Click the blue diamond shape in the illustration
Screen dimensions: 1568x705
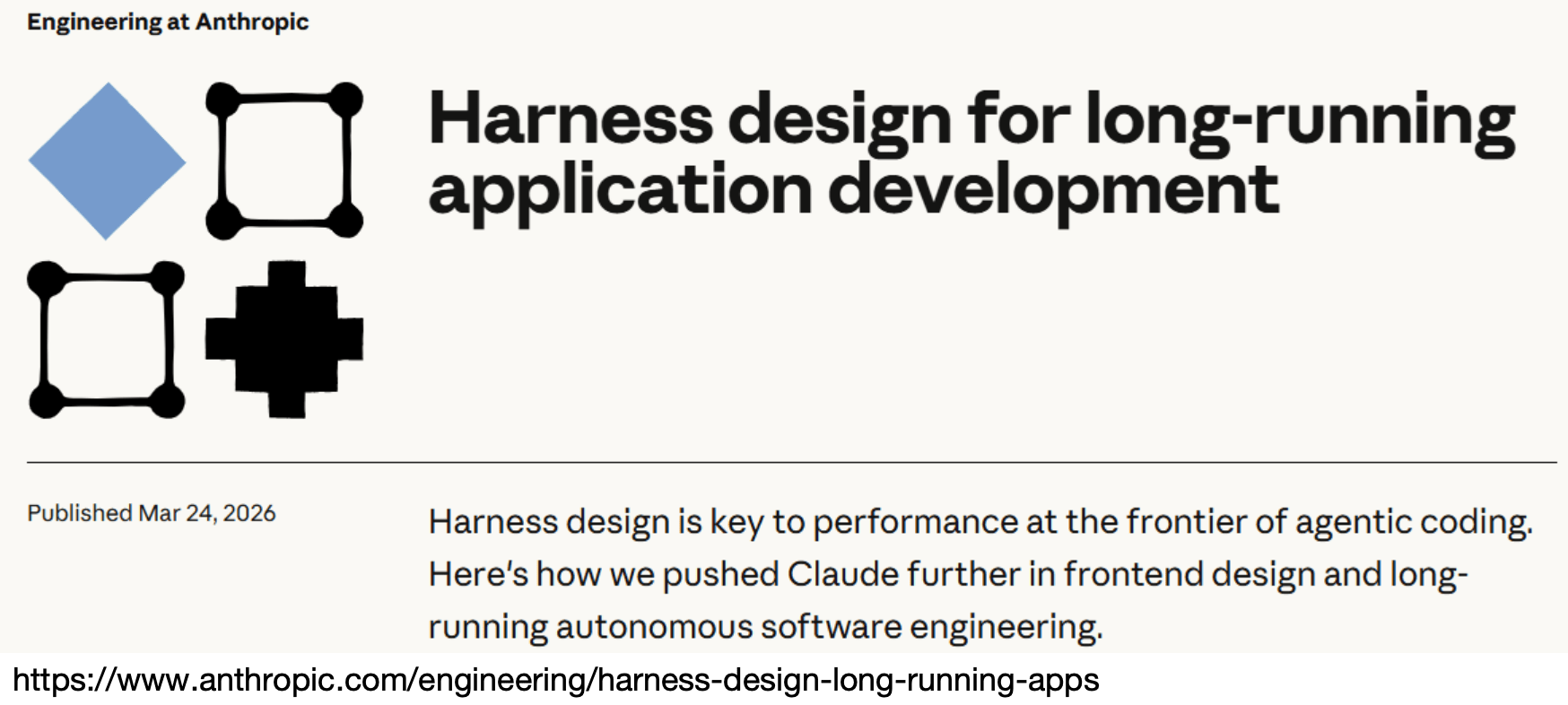[x=107, y=161]
